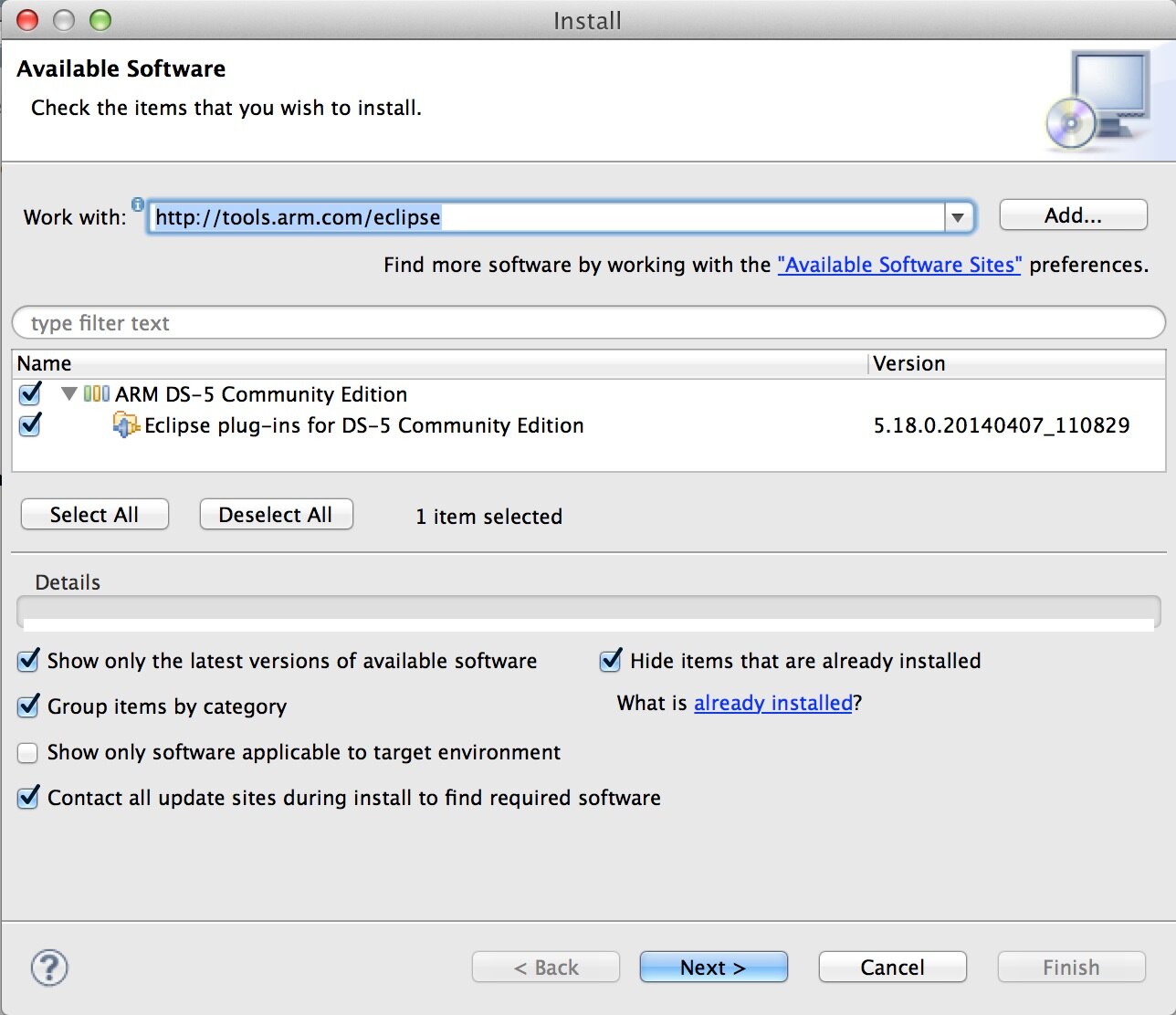1176x1015 pixels.
Task: Click the install wizard CD monitor icon
Action: tap(1098, 101)
